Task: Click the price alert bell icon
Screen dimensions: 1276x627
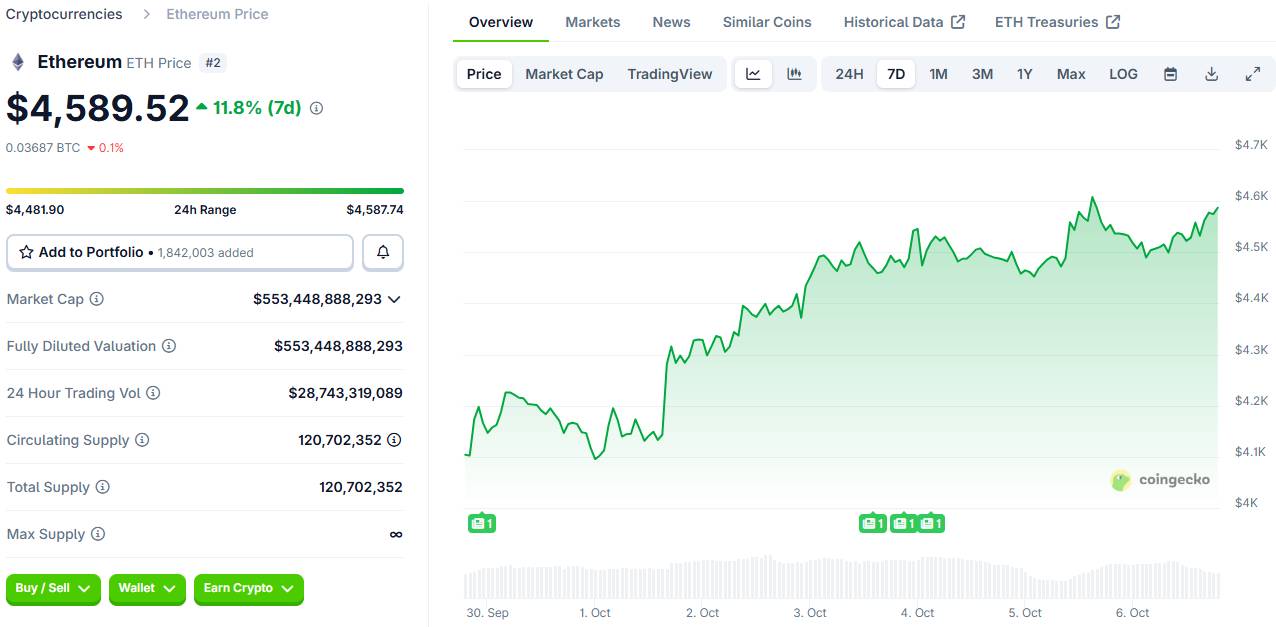Action: (x=383, y=253)
